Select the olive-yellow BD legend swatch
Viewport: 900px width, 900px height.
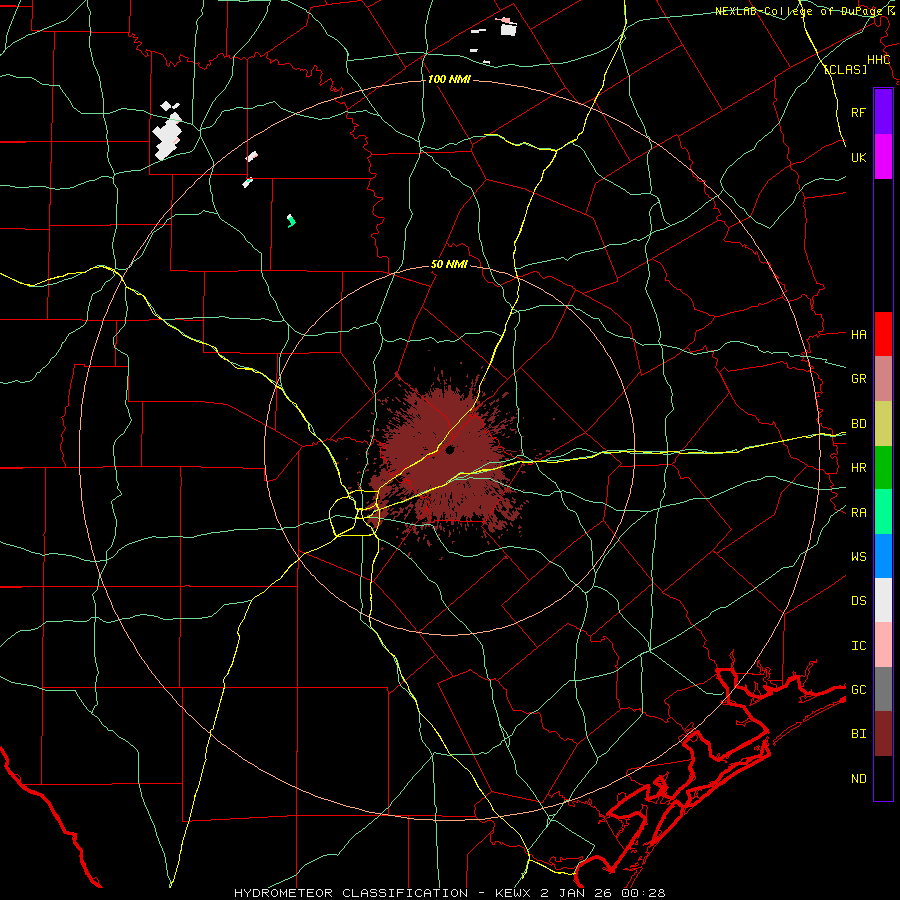(883, 424)
